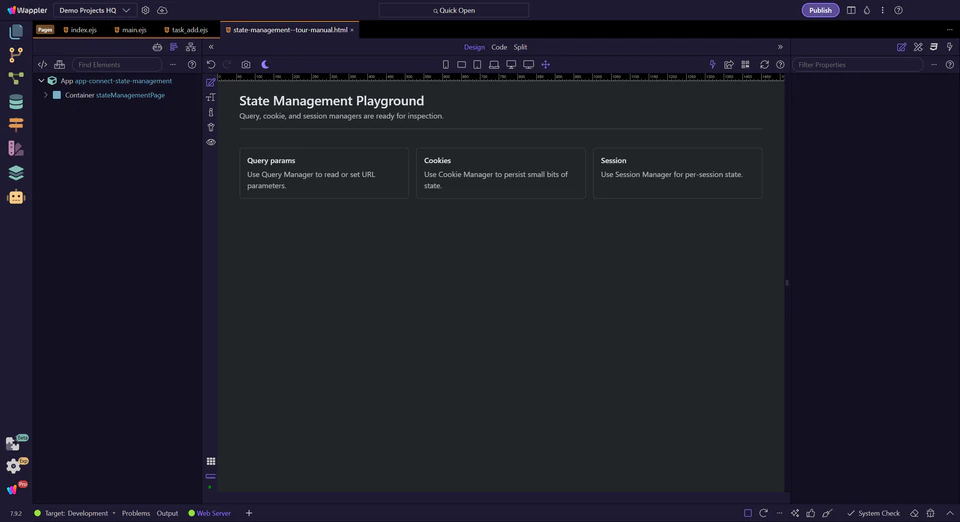Screen dimensions: 960x522
Task: Open the Pages manager in the sidebar
Action: click(x=16, y=31)
